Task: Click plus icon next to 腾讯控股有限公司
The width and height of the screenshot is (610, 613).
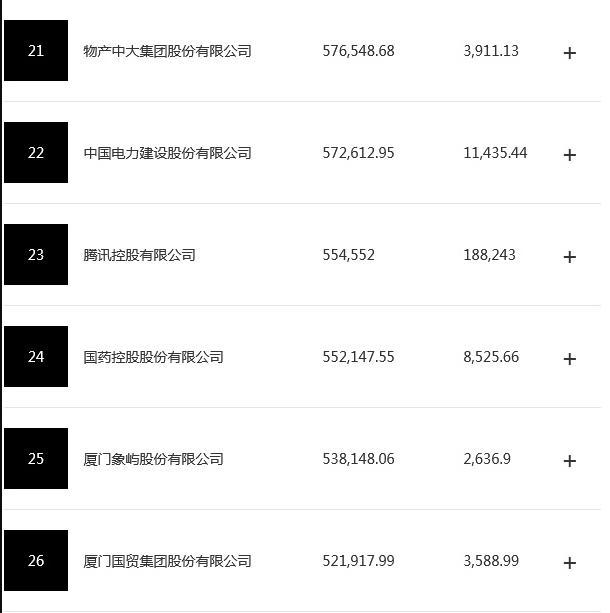Action: [x=570, y=257]
